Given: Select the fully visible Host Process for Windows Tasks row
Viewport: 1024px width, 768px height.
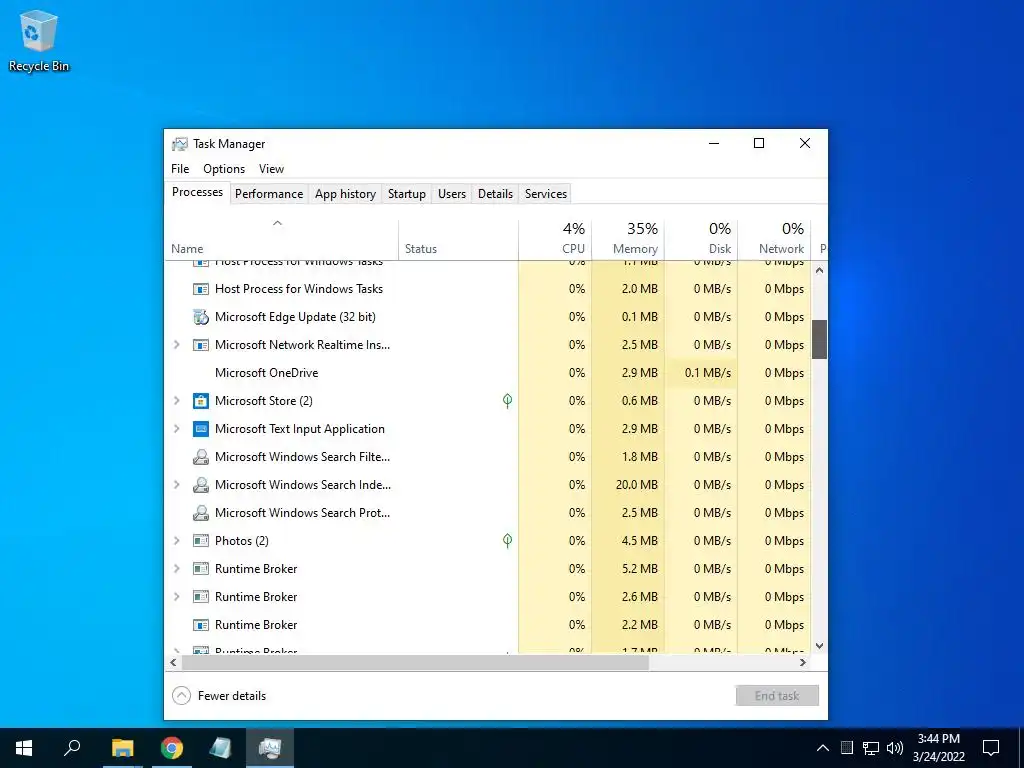Looking at the screenshot, I should [488, 289].
